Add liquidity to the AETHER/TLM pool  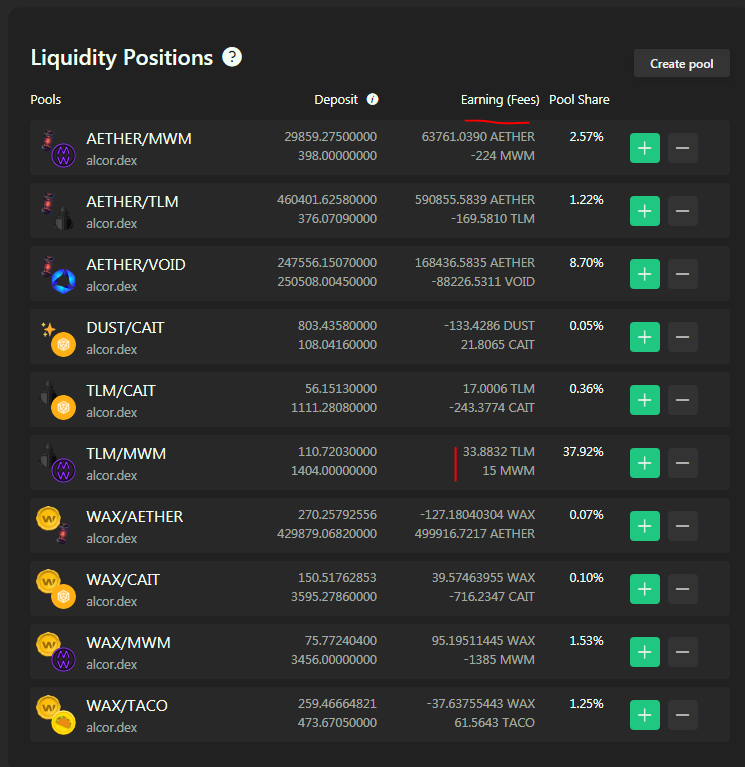coord(645,211)
